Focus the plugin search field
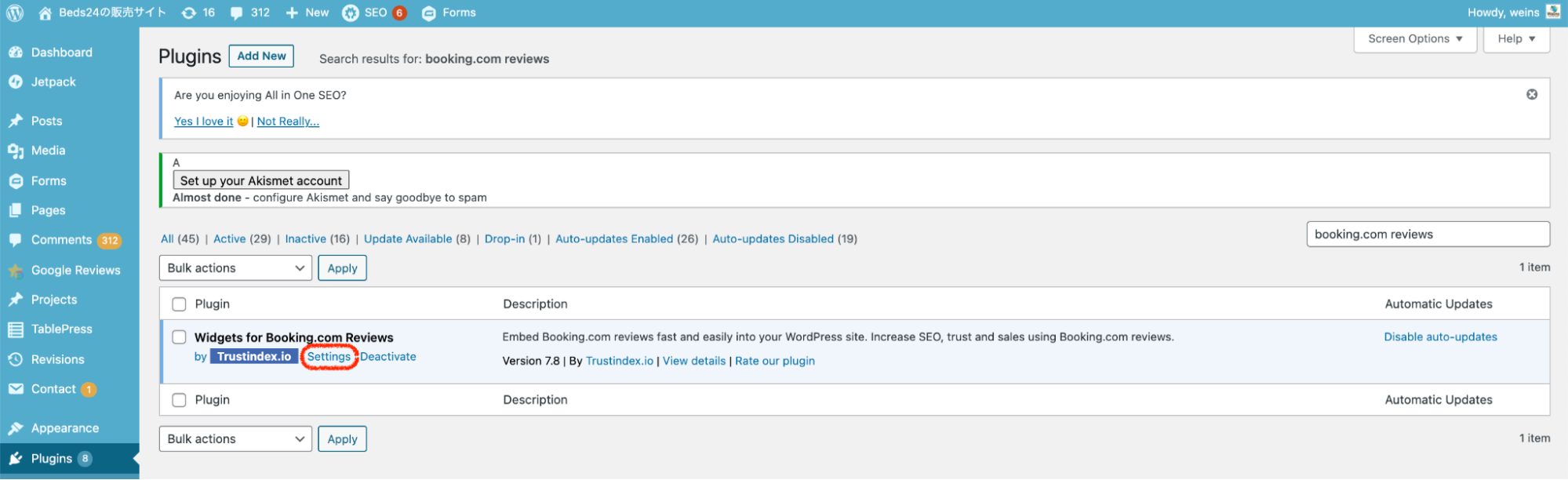The image size is (1568, 480). (x=1427, y=235)
